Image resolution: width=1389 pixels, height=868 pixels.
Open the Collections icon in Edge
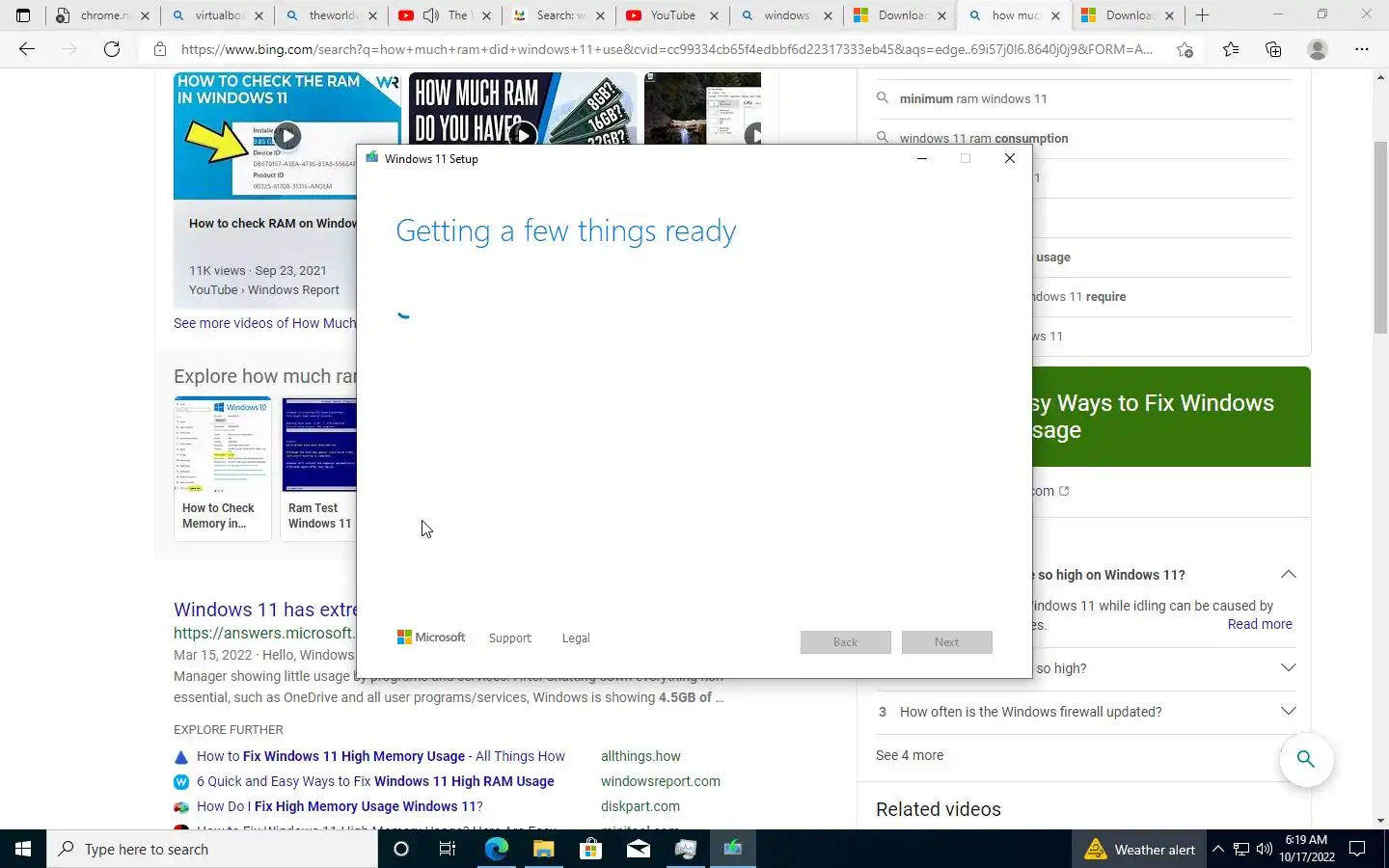click(x=1273, y=49)
